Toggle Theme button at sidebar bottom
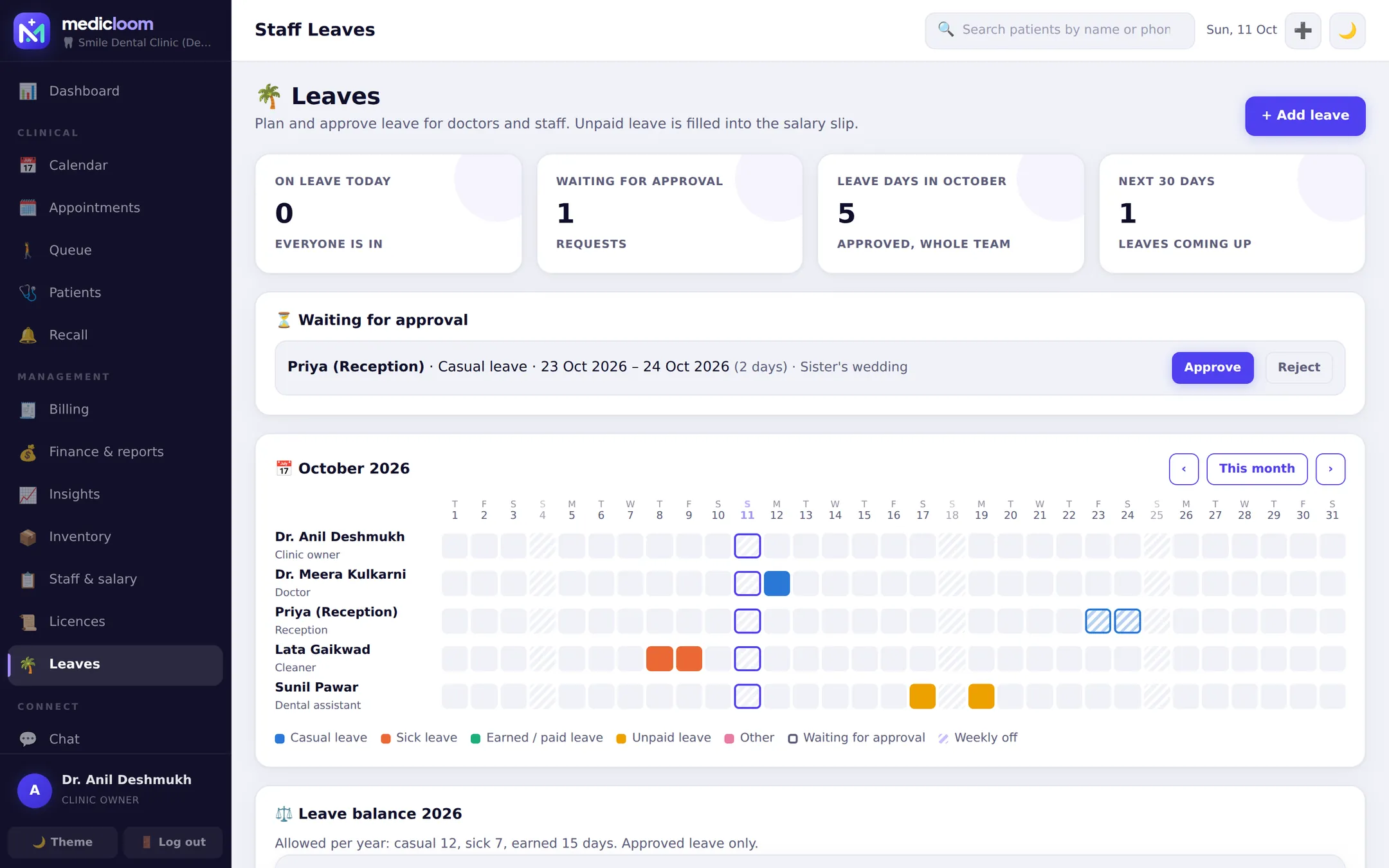This screenshot has height=868, width=1389. point(62,842)
